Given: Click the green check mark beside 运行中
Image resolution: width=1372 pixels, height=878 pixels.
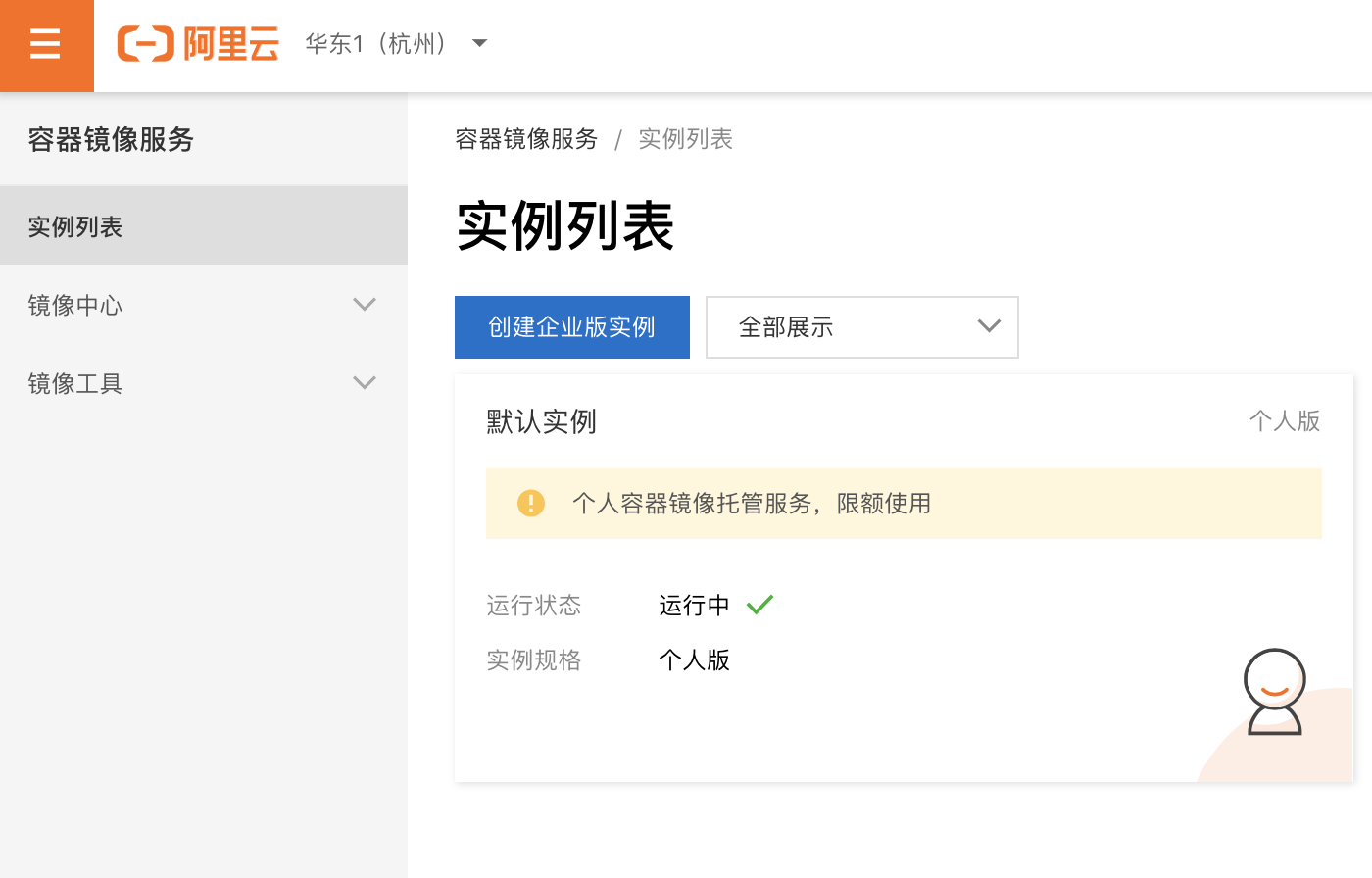Looking at the screenshot, I should [759, 604].
